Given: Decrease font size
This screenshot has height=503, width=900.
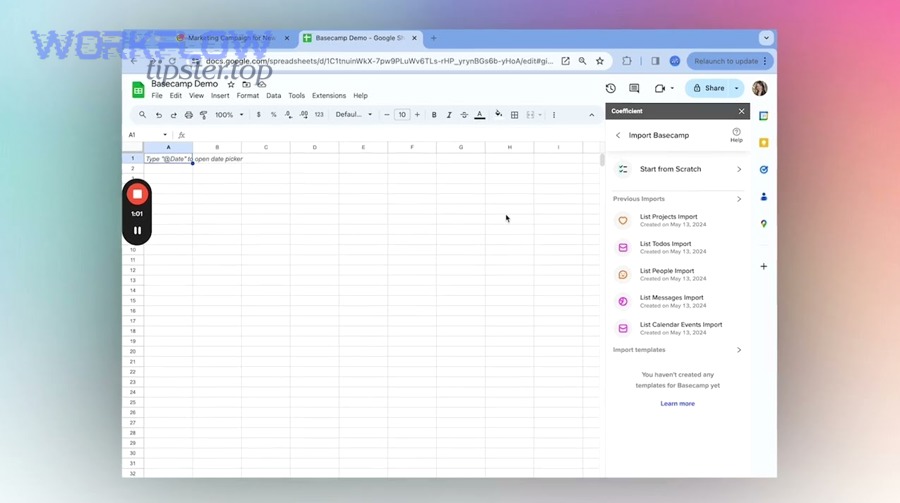Looking at the screenshot, I should (387, 115).
